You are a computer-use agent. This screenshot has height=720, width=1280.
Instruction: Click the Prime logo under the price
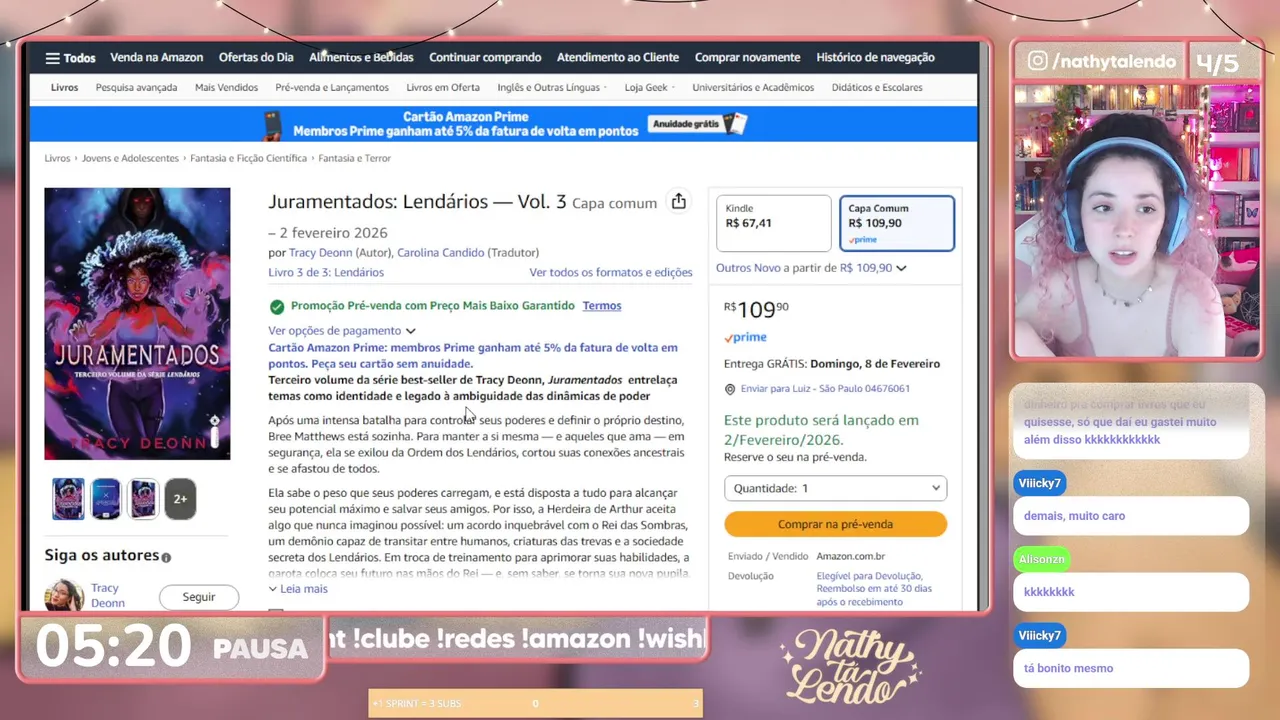(745, 338)
